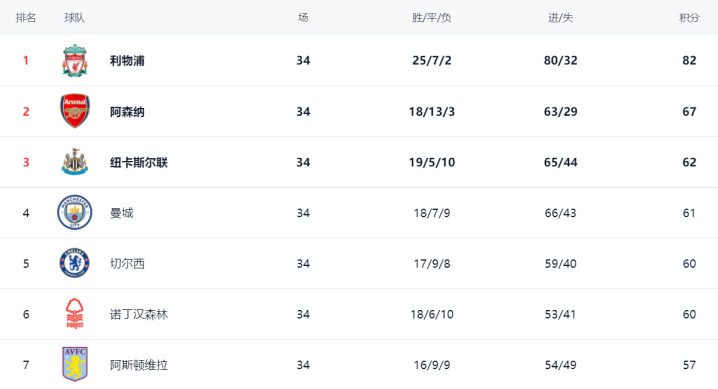718x389 pixels.
Task: Click the 胜/平/负 column header
Action: click(431, 17)
